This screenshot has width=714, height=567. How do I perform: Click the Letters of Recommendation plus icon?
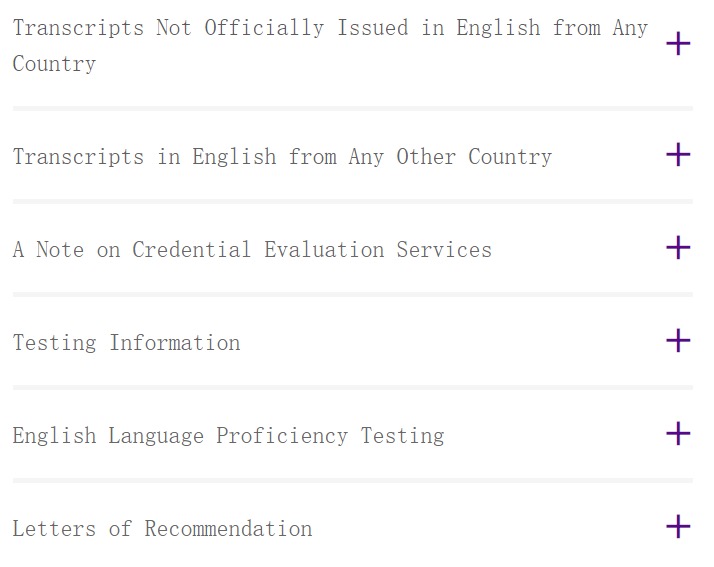tap(678, 526)
